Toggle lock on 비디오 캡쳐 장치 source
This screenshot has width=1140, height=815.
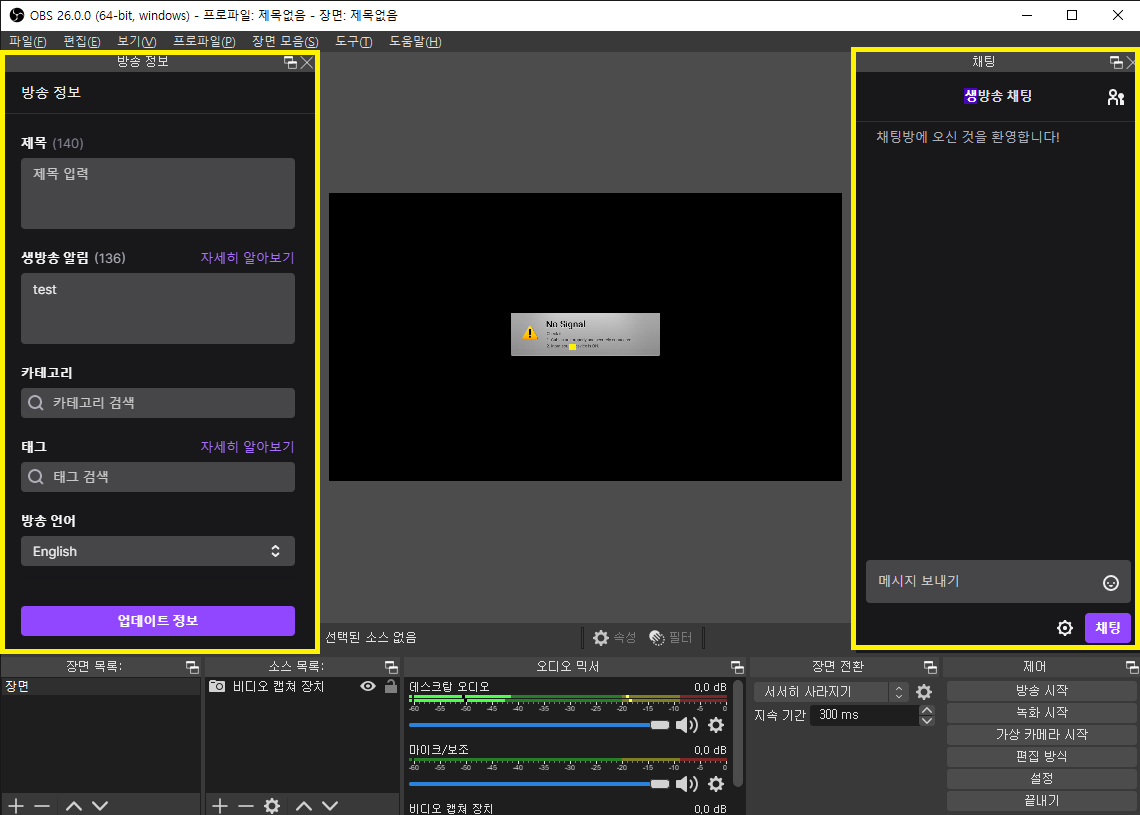point(390,686)
